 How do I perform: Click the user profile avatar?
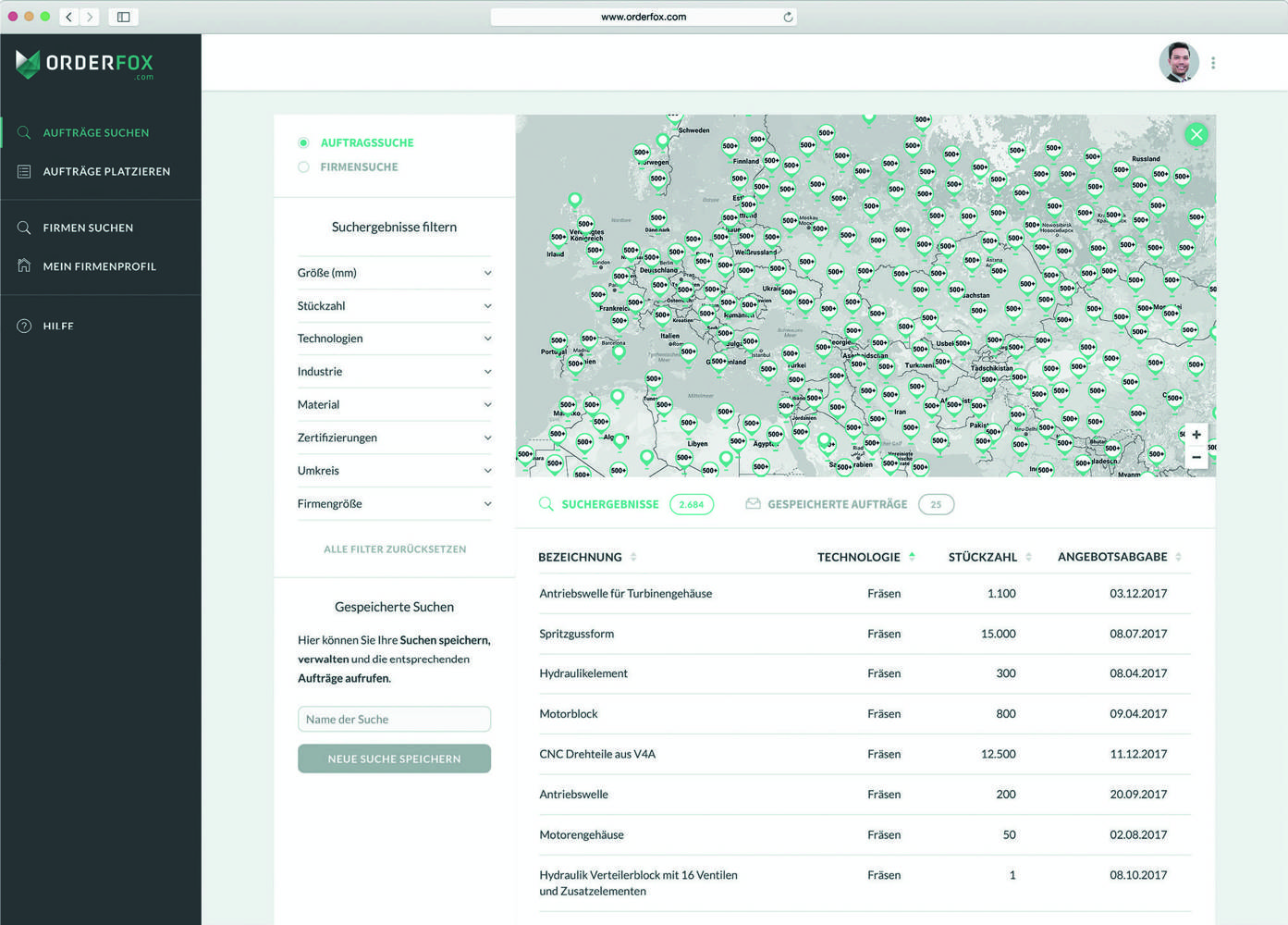tap(1178, 63)
